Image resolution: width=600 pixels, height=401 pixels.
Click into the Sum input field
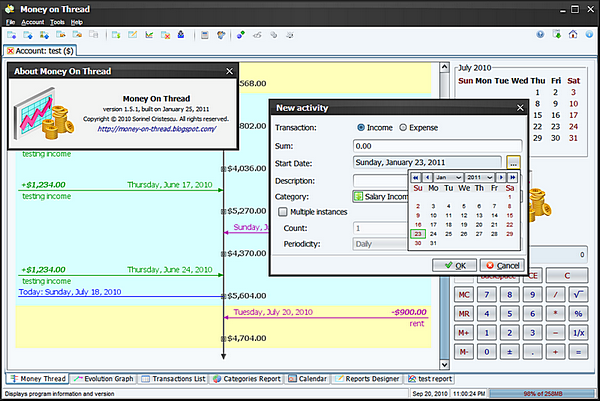coord(437,146)
